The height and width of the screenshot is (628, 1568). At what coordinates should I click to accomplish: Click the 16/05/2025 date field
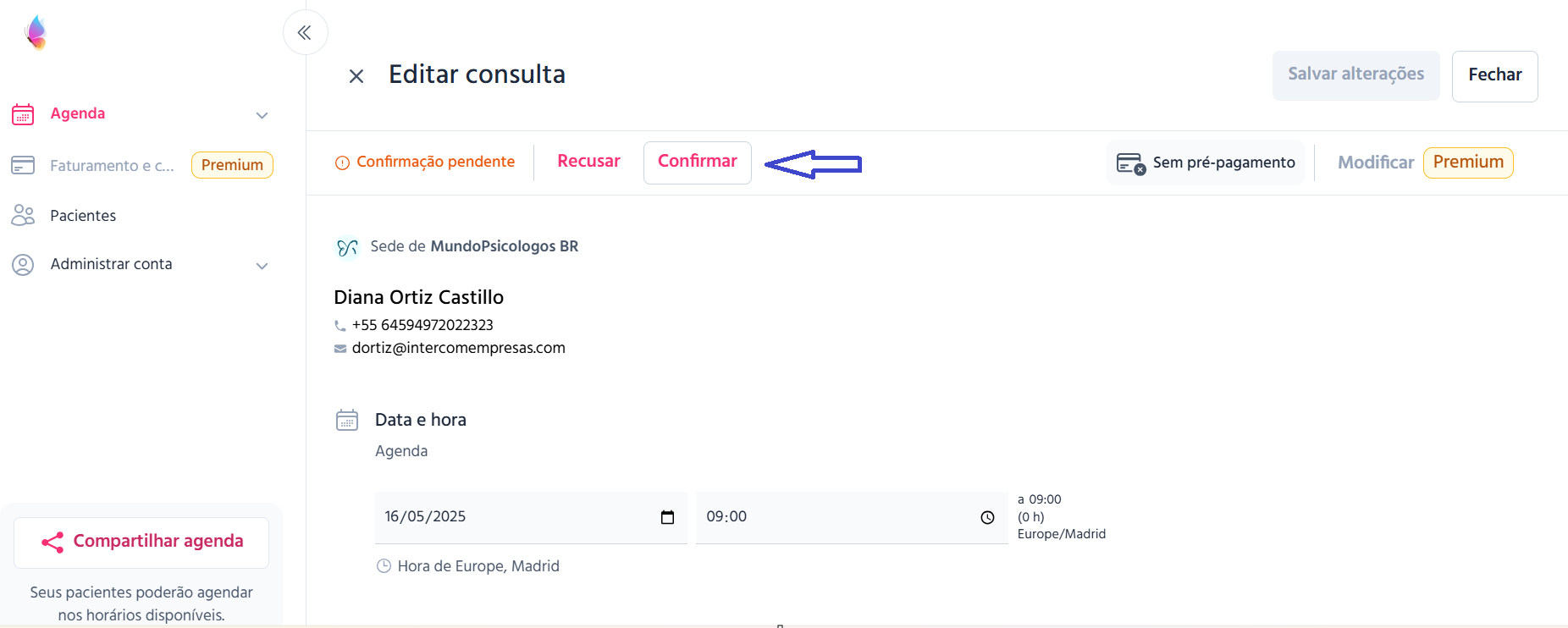pos(531,517)
